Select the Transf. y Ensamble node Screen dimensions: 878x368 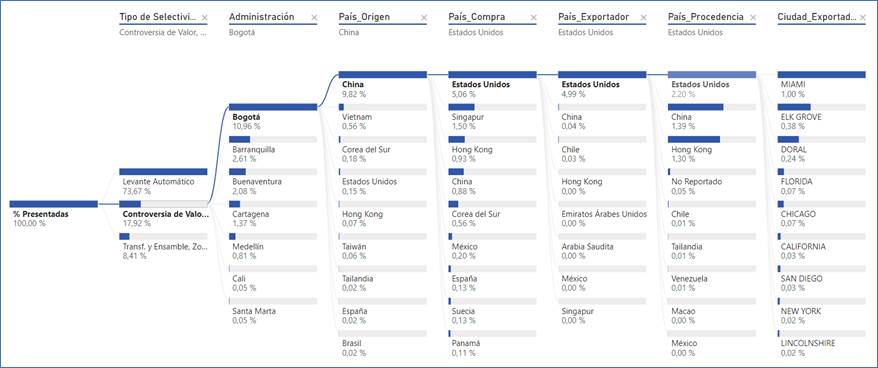tap(164, 245)
